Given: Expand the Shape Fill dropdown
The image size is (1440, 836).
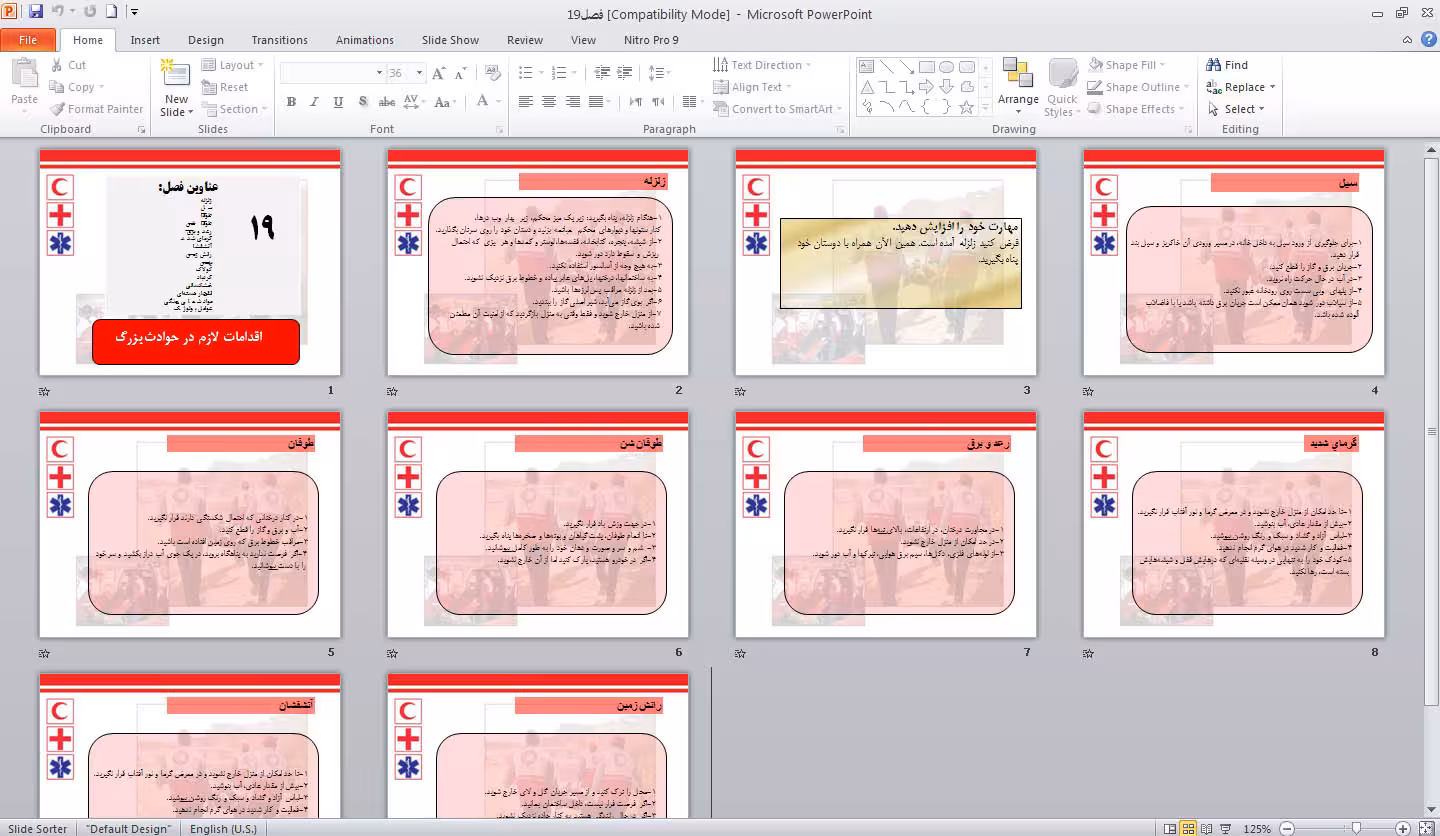Looking at the screenshot, I should [x=1128, y=65].
